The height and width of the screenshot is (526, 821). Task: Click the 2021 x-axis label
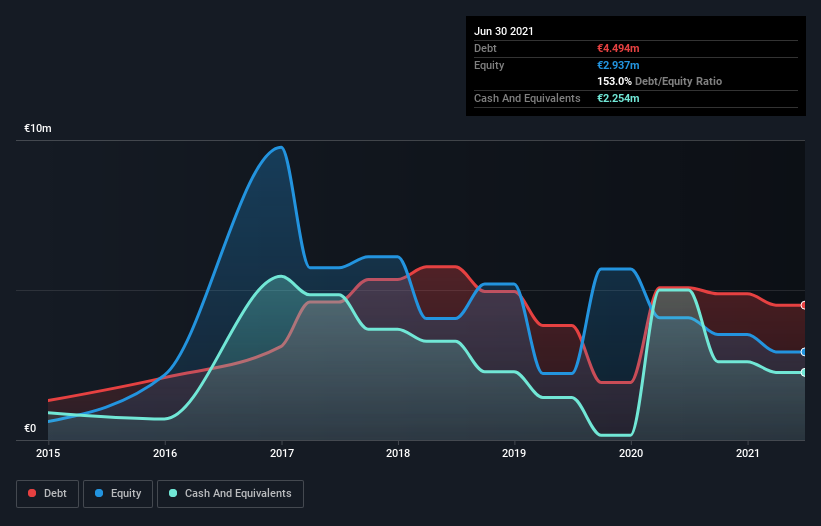click(748, 453)
